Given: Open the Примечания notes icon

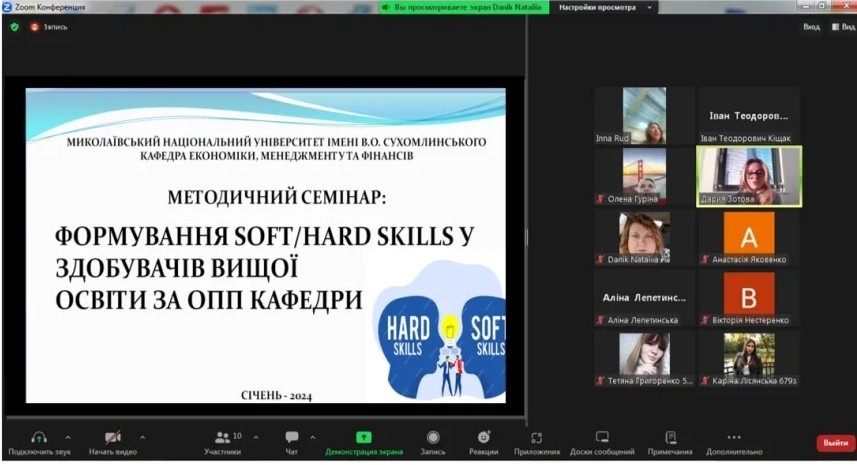Looking at the screenshot, I should click(670, 438).
